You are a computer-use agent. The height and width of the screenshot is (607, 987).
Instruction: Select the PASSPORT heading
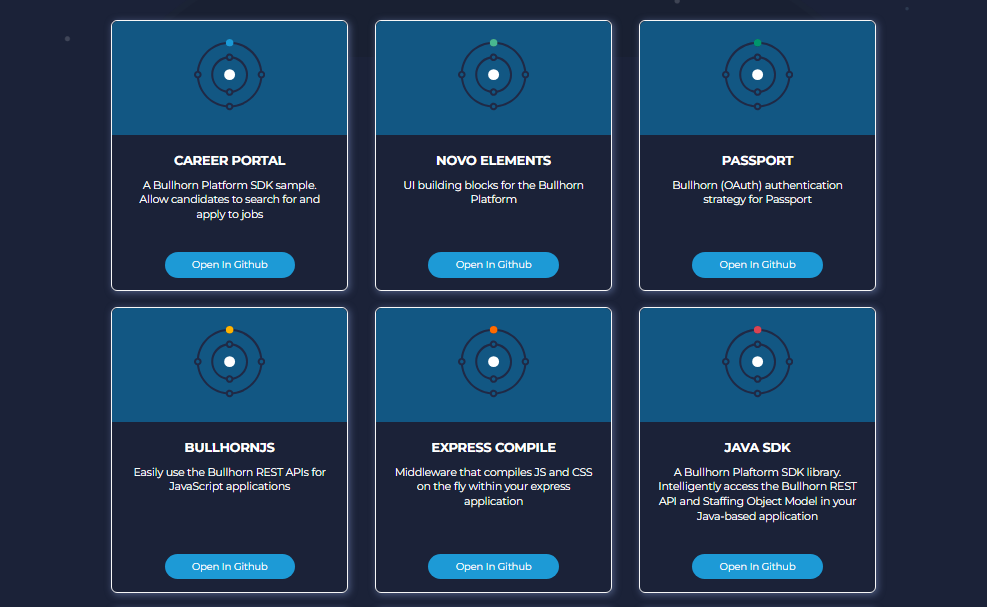click(x=757, y=161)
